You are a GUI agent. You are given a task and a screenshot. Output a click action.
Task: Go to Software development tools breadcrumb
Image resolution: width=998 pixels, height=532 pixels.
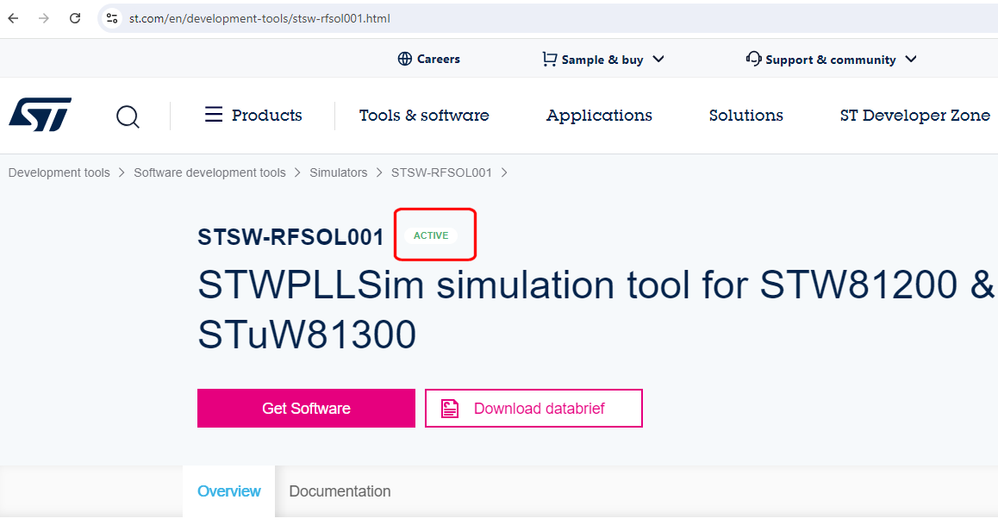209,173
